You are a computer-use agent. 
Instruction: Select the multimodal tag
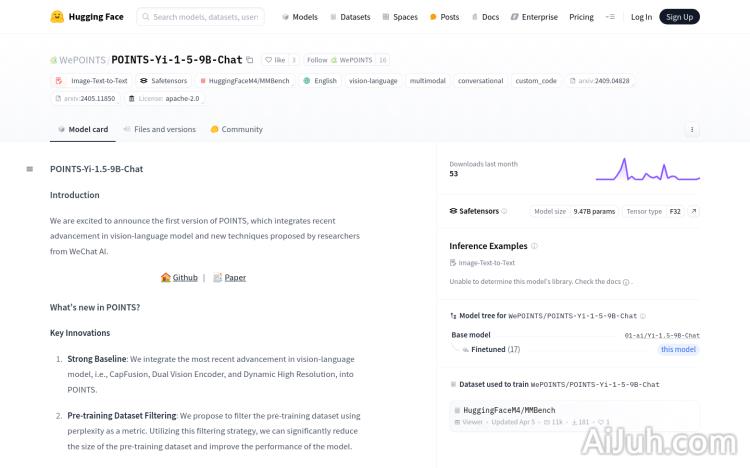pos(428,81)
